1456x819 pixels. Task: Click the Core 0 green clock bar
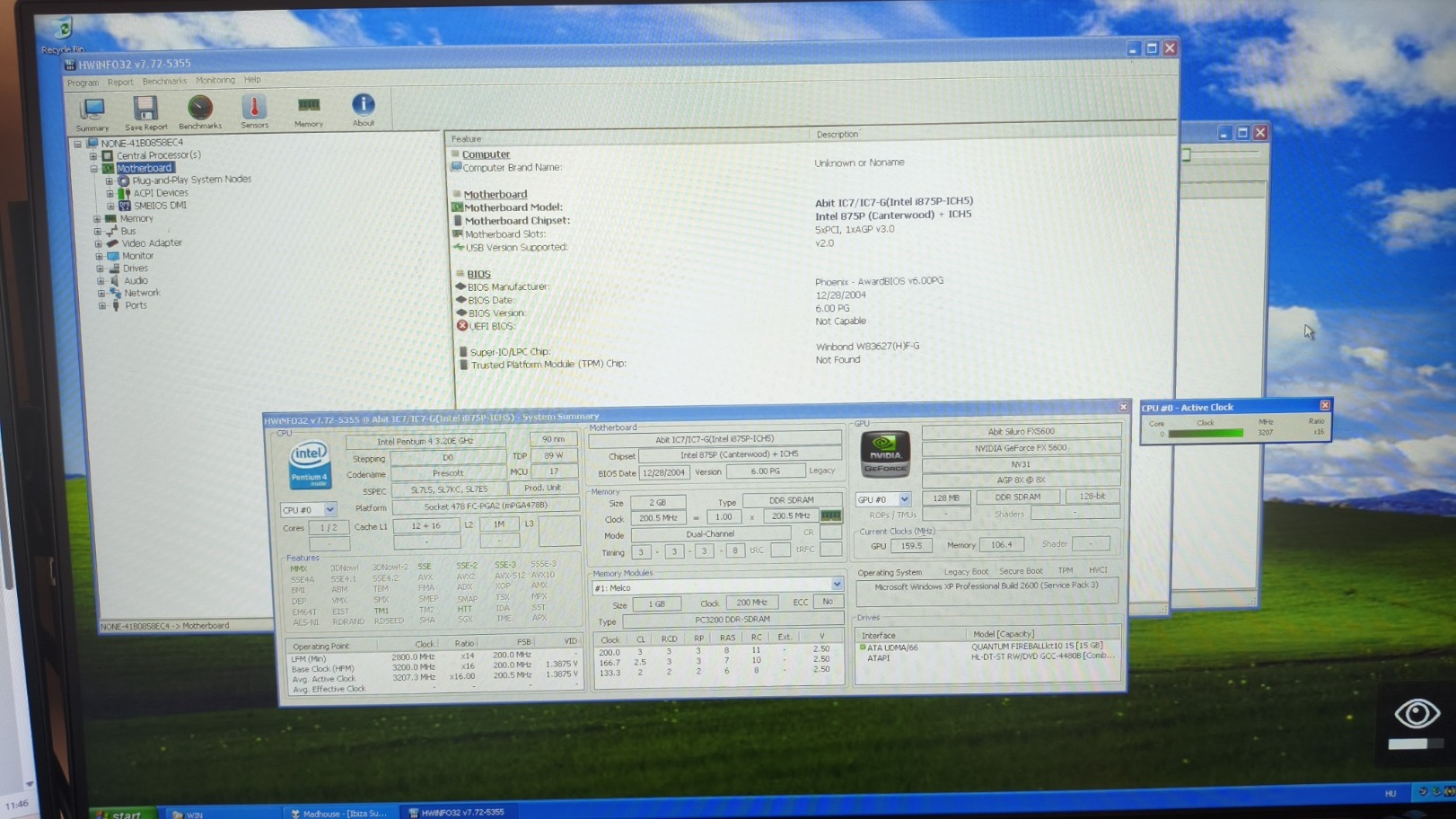1206,434
